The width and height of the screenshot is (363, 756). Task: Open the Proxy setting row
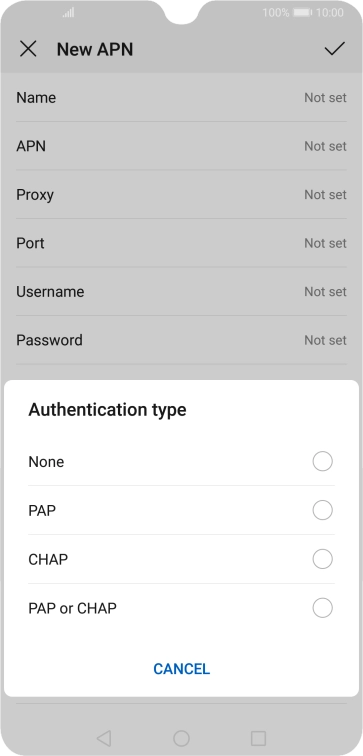[181, 195]
